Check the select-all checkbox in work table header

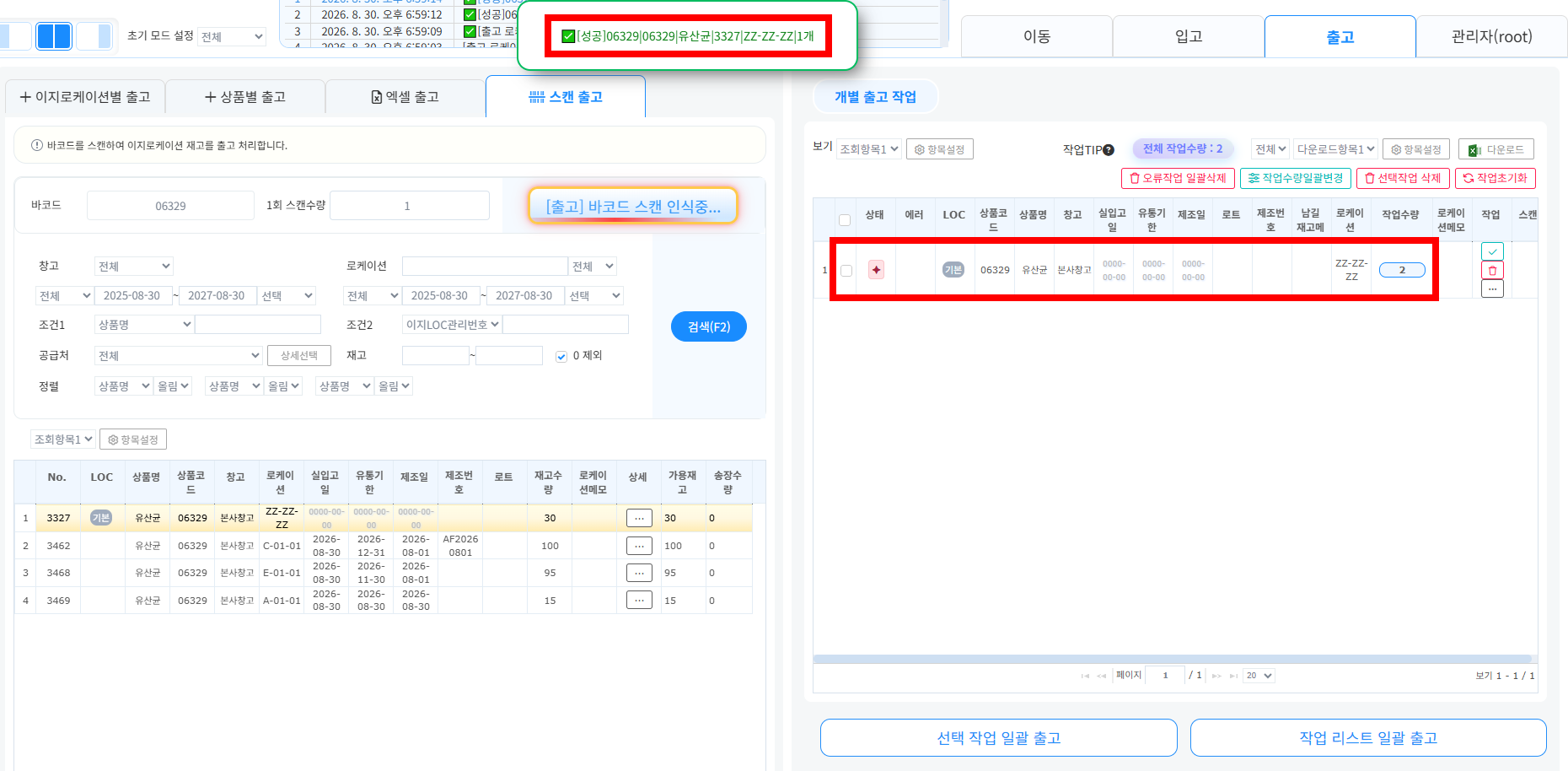(845, 220)
